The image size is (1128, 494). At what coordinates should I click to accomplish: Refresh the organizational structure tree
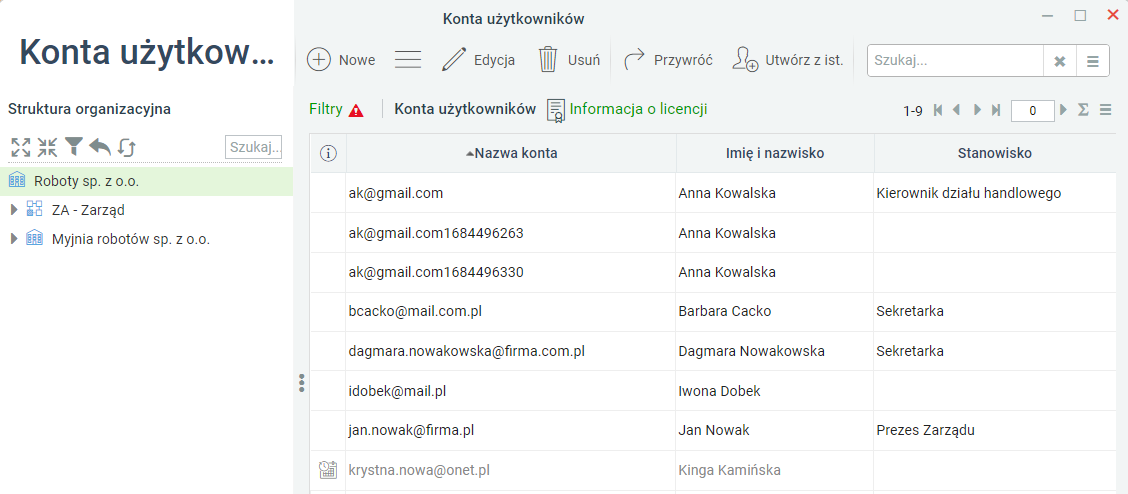pos(127,147)
